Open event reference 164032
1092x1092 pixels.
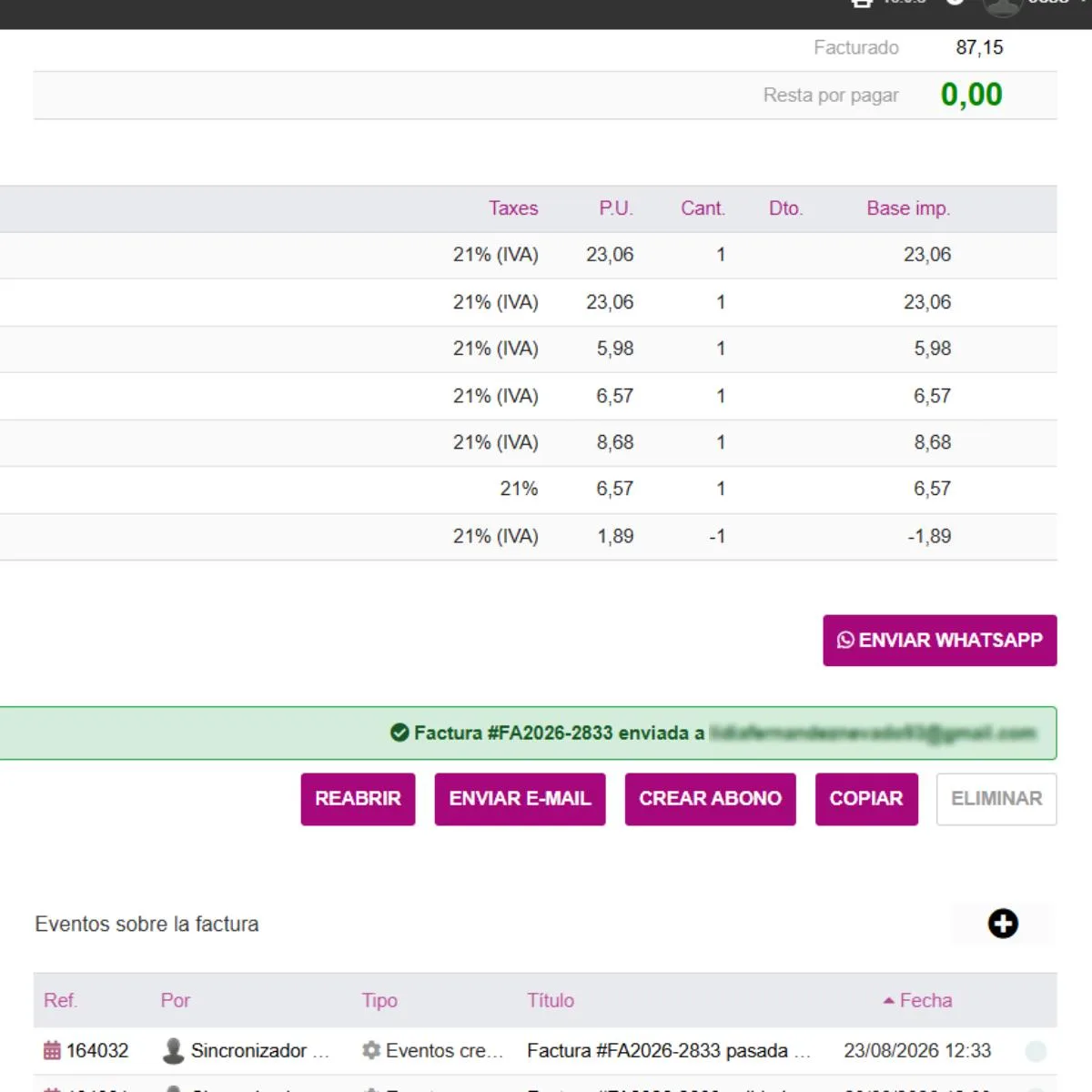[97, 1050]
